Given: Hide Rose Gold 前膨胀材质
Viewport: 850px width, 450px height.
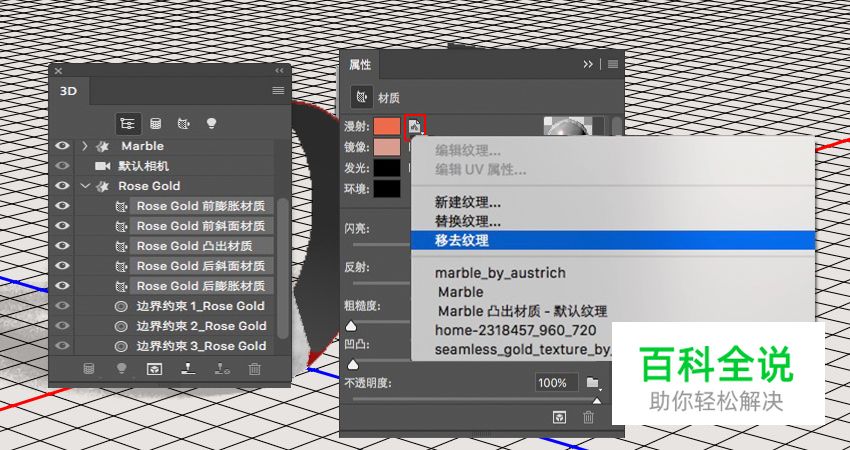Looking at the screenshot, I should pos(63,206).
